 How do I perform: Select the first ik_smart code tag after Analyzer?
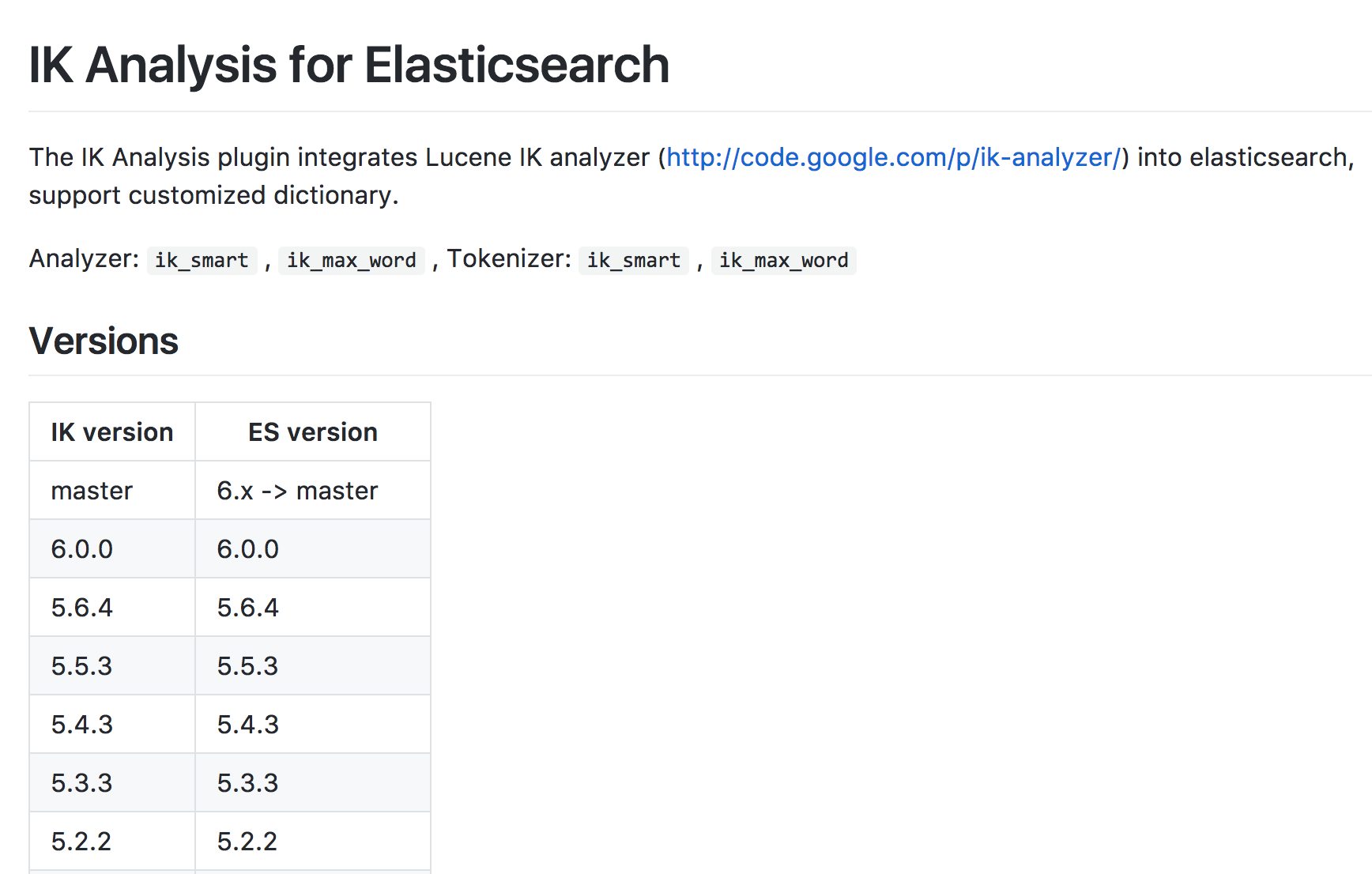coord(202,260)
